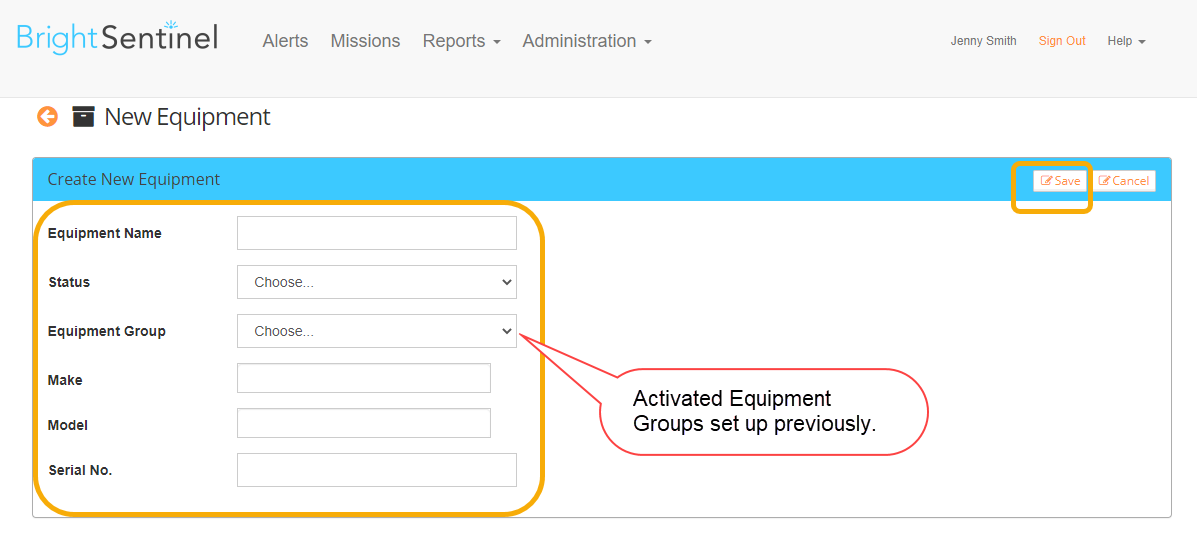The image size is (1197, 546).
Task: Click the archive box icon beside New Equipment
Action: pyautogui.click(x=83, y=116)
